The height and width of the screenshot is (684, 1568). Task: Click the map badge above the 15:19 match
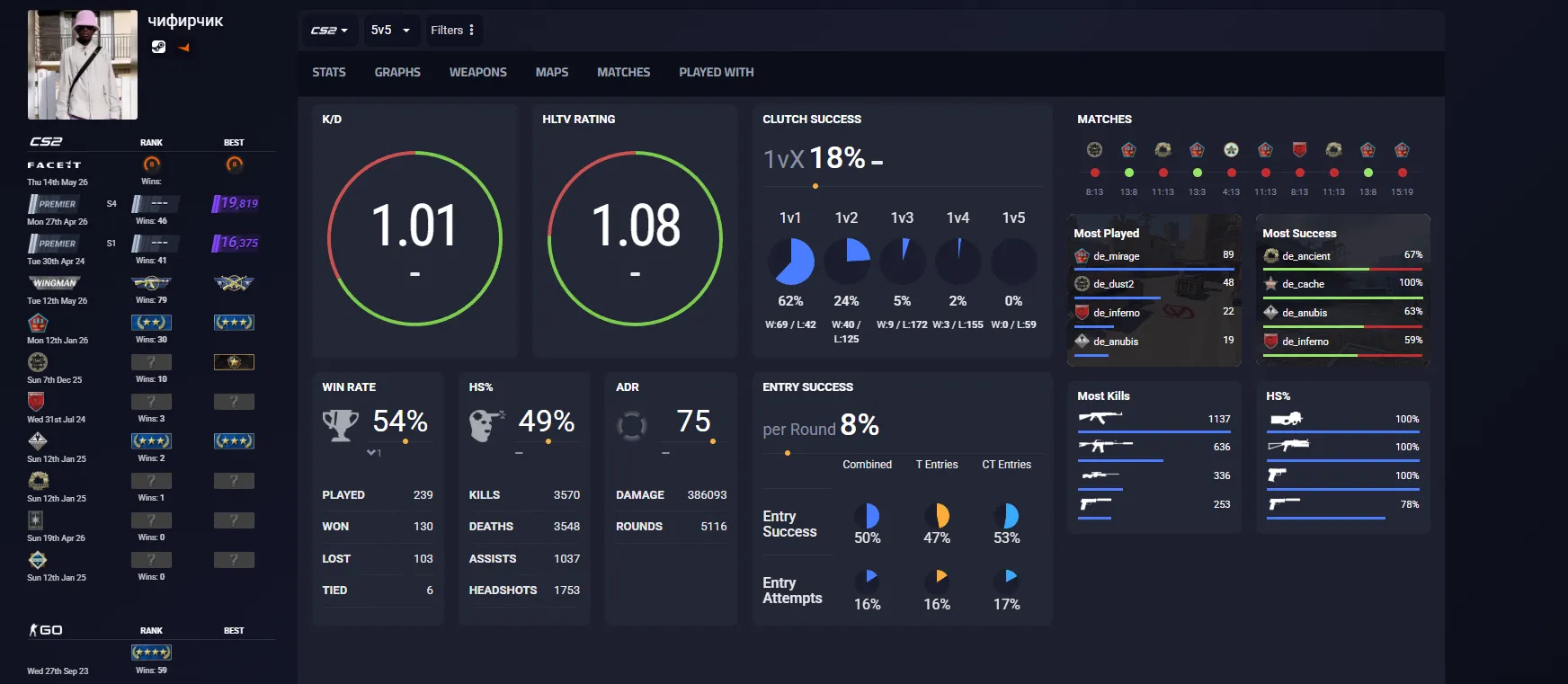click(x=1402, y=150)
